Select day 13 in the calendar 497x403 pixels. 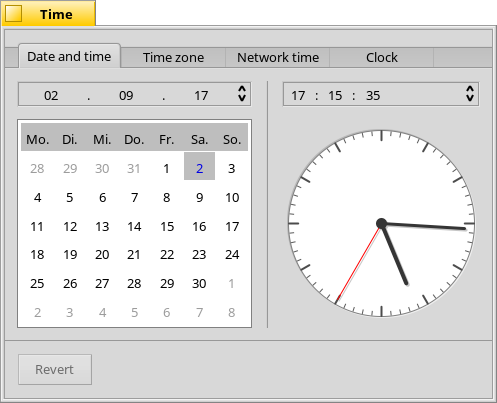tap(102, 227)
